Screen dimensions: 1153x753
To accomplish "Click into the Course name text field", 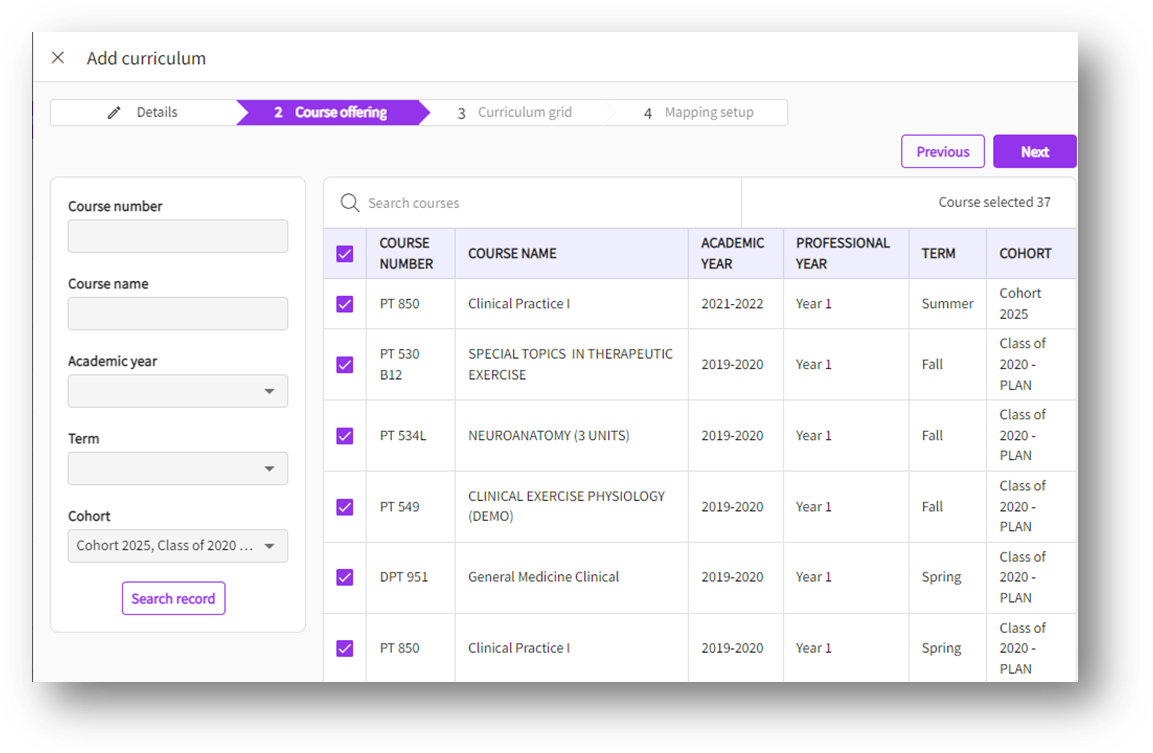I will pos(178,314).
